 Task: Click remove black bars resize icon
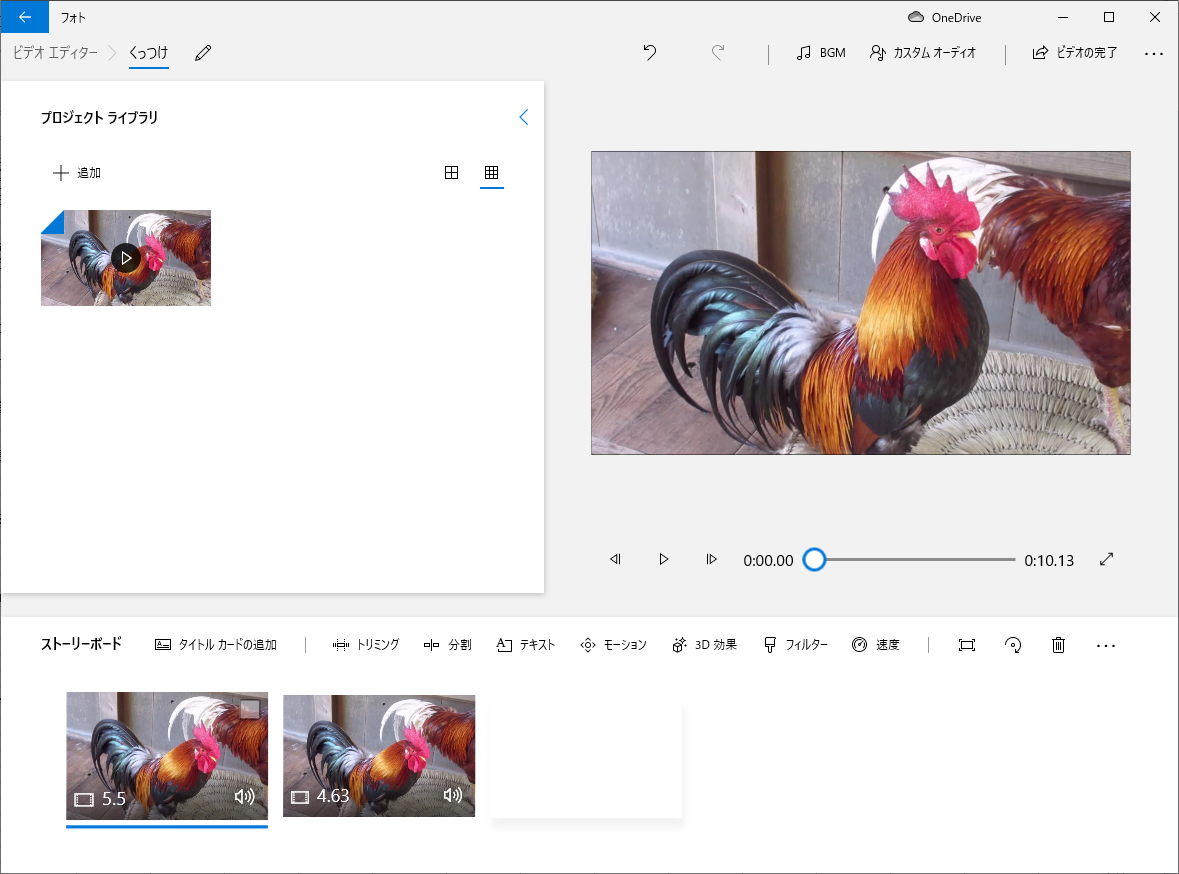(x=967, y=645)
